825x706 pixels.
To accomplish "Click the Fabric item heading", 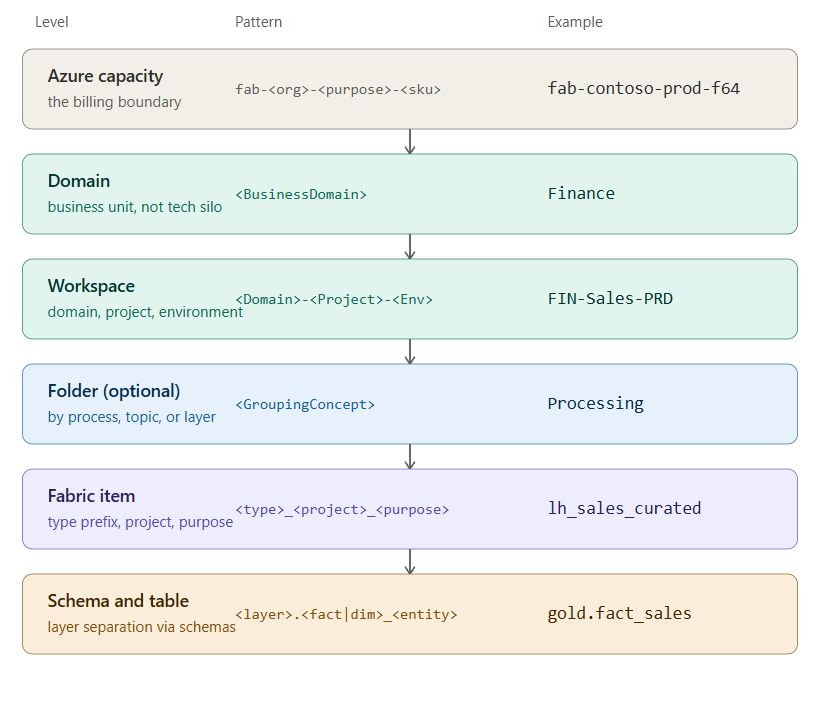I will pos(91,496).
